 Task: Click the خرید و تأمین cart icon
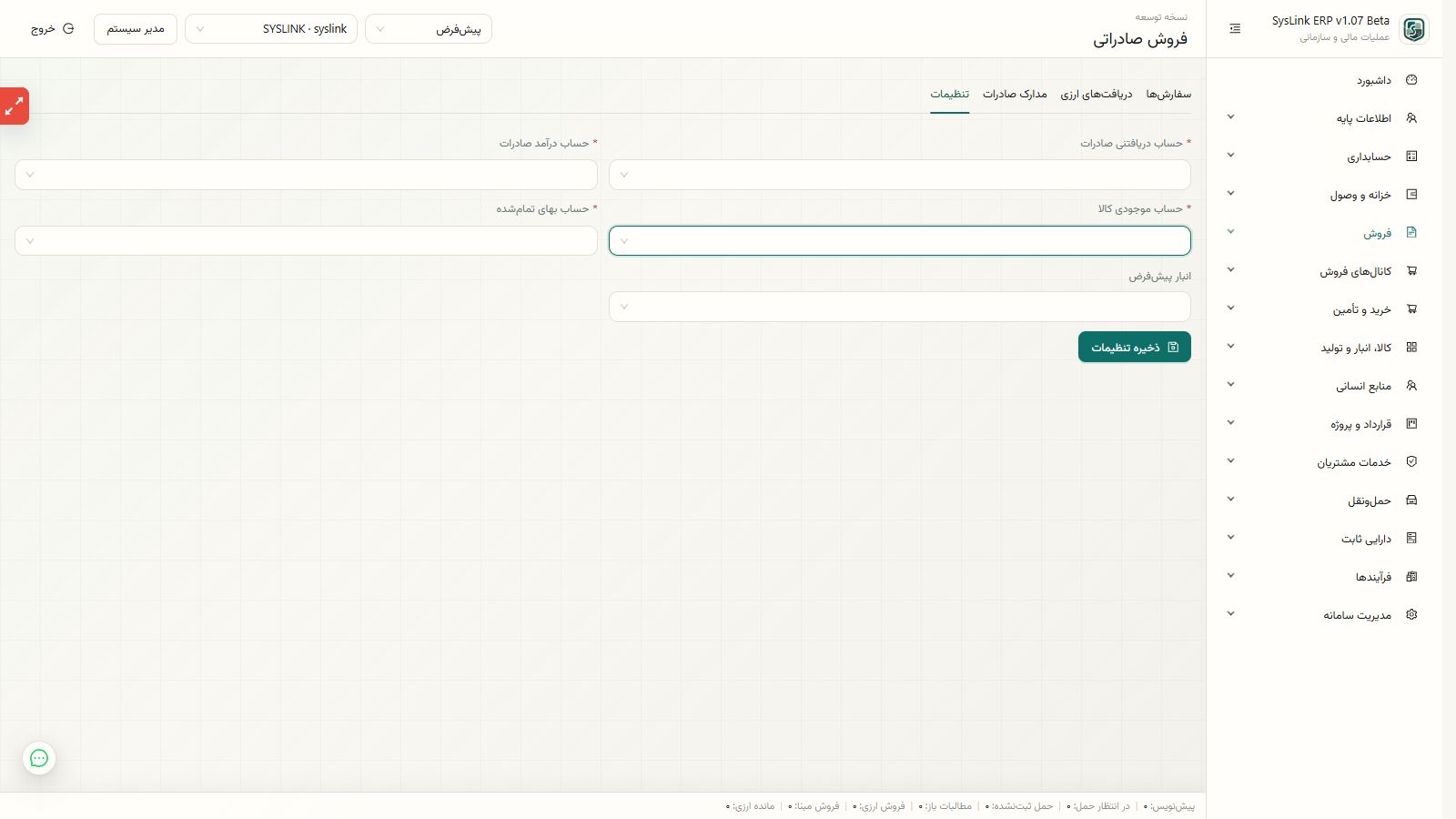click(x=1411, y=309)
